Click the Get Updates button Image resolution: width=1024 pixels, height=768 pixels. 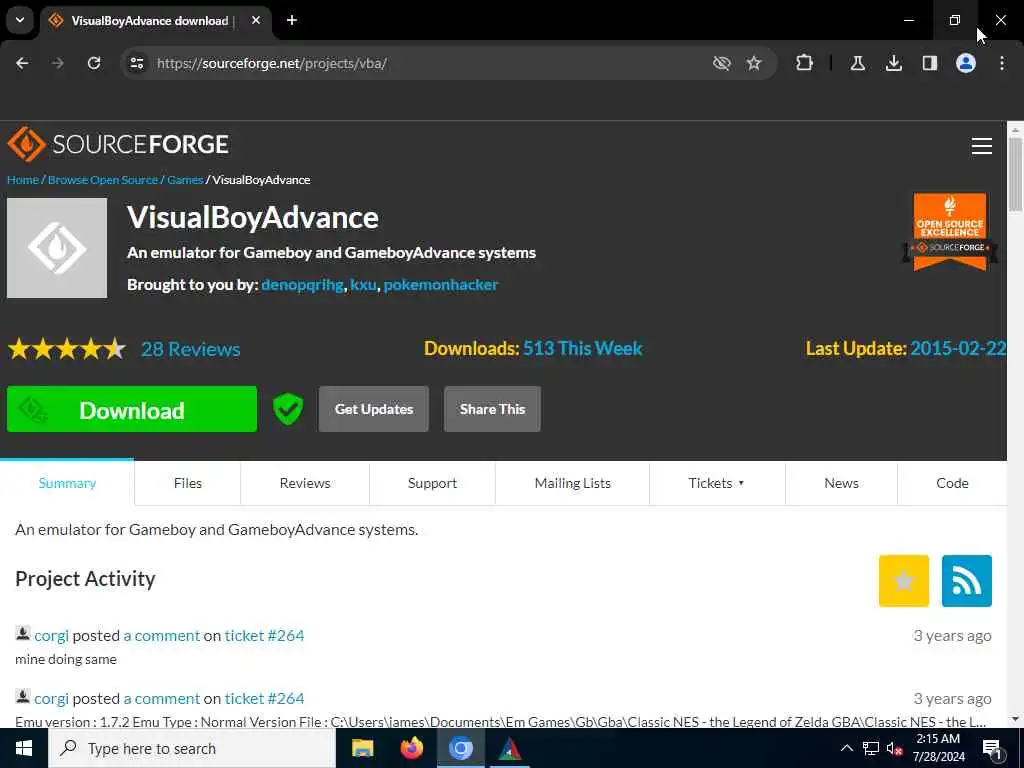pos(374,409)
